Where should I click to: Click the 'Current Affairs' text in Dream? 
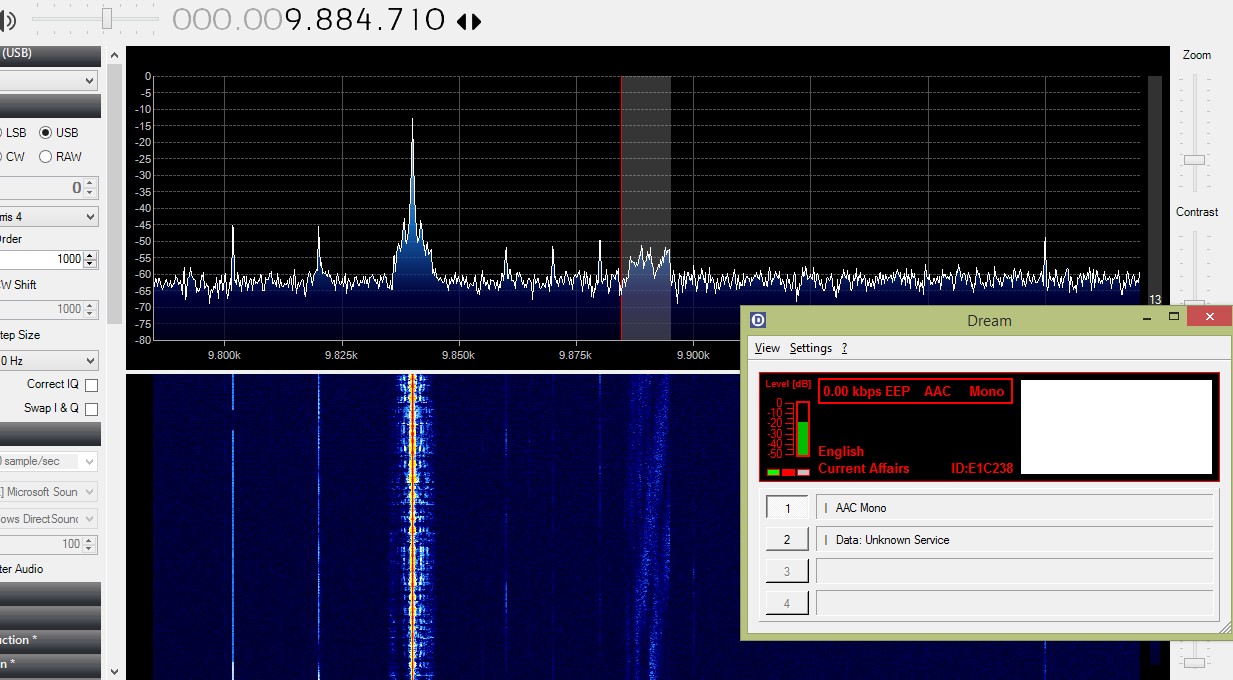[864, 468]
